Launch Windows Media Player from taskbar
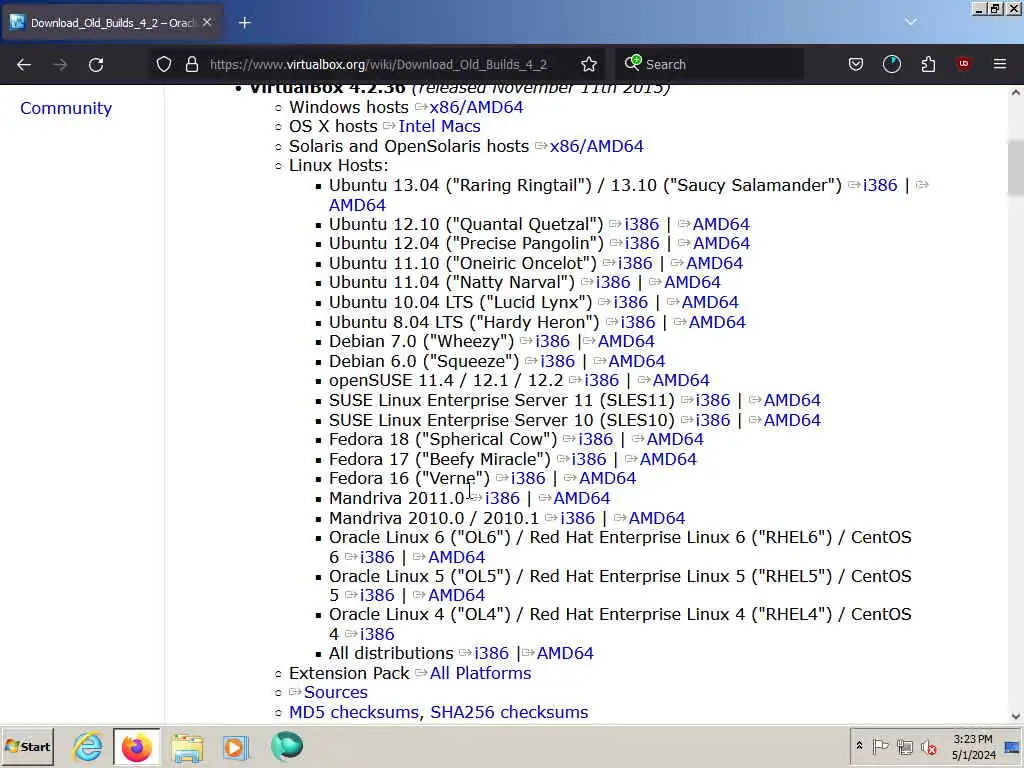The width and height of the screenshot is (1024, 768). point(236,747)
